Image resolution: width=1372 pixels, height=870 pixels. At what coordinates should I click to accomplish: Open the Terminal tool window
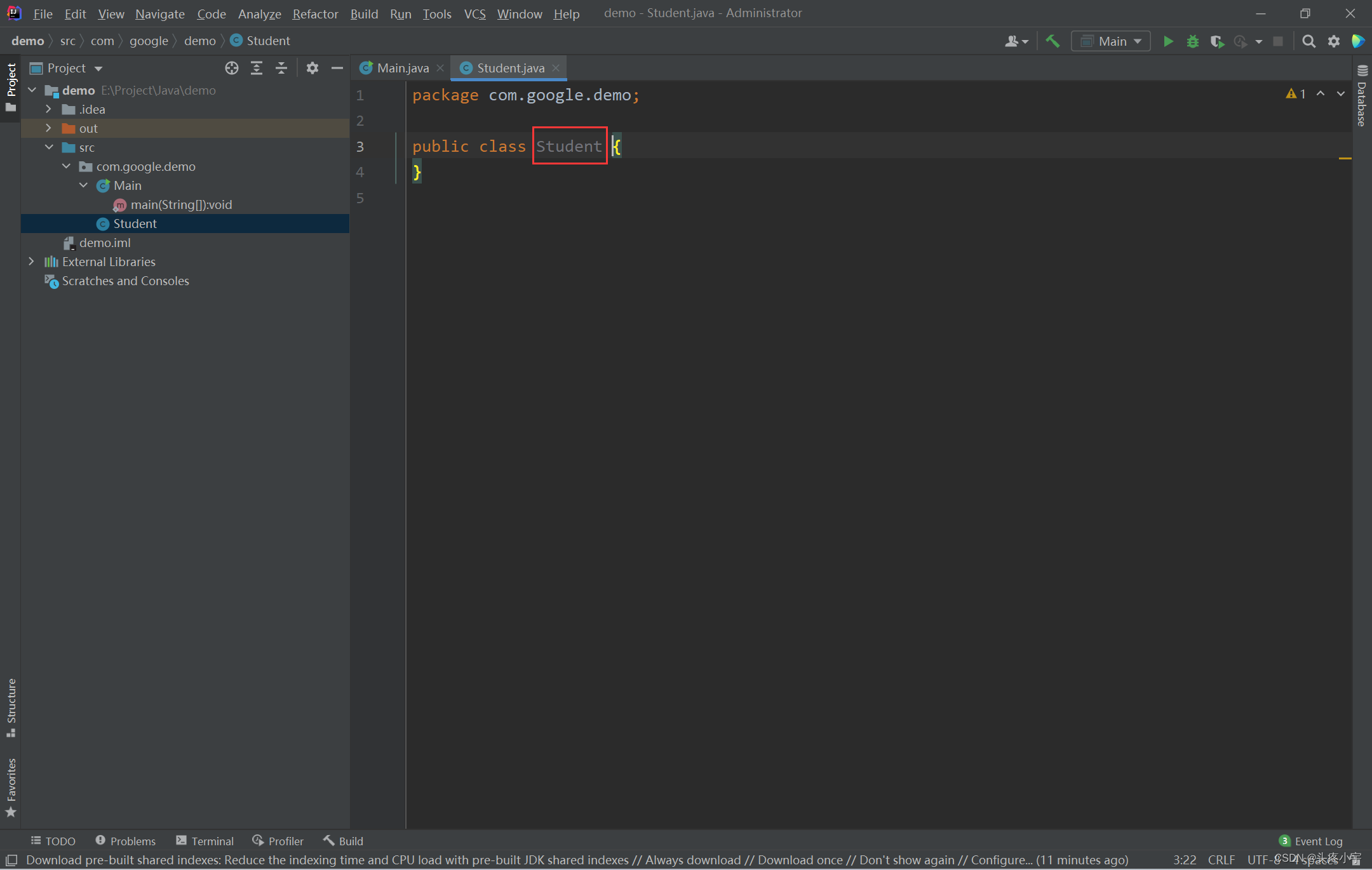coord(205,841)
